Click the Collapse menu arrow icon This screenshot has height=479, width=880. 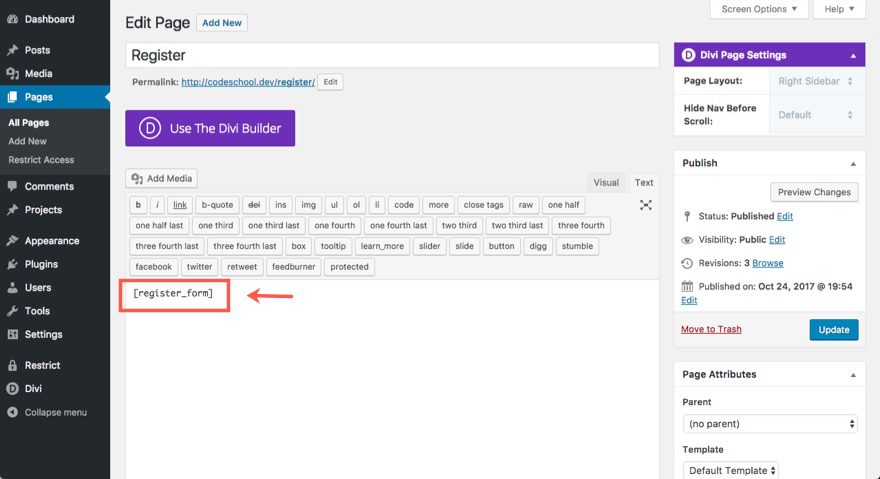point(12,412)
